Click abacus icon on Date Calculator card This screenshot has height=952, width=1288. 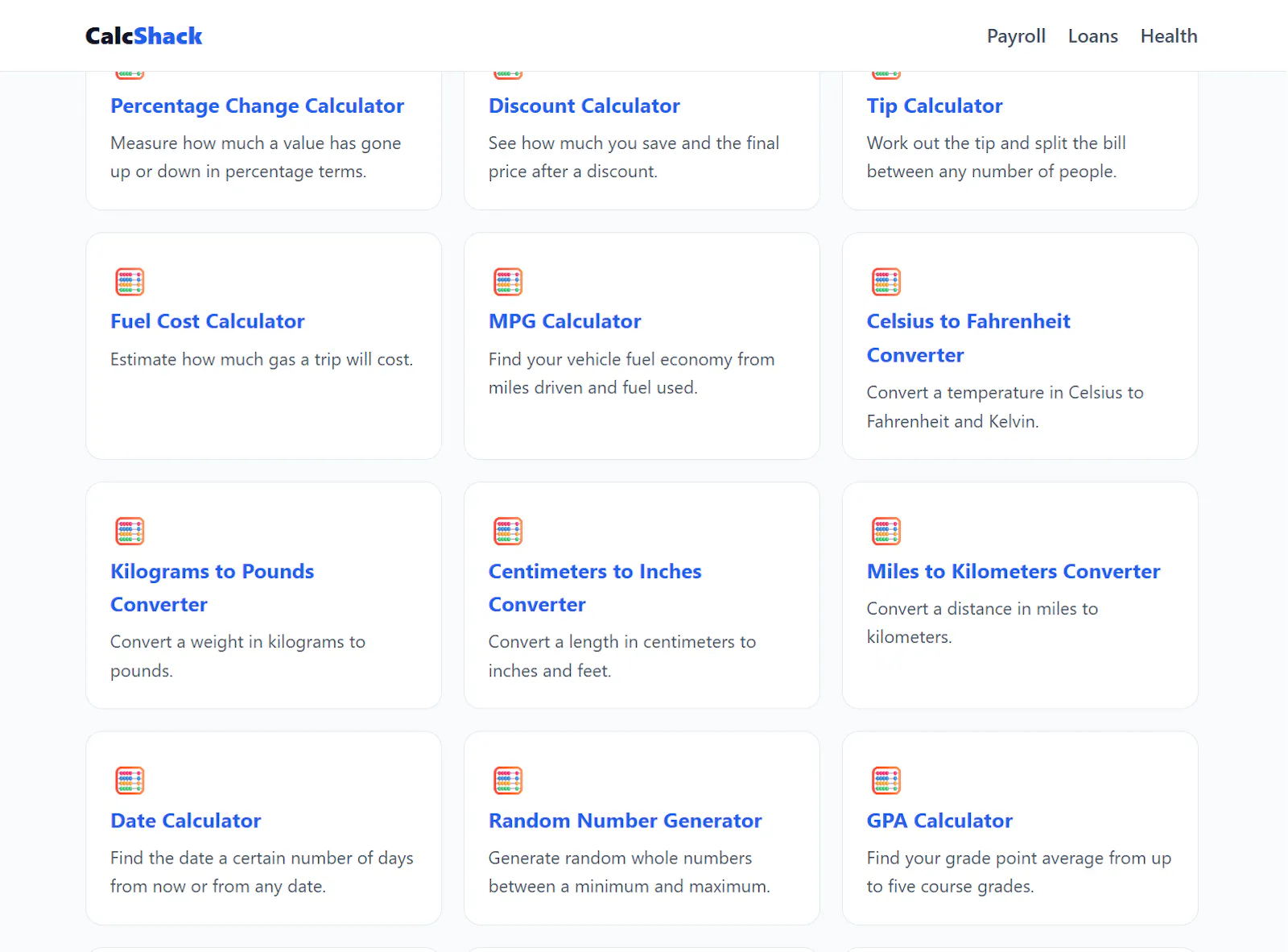130,780
